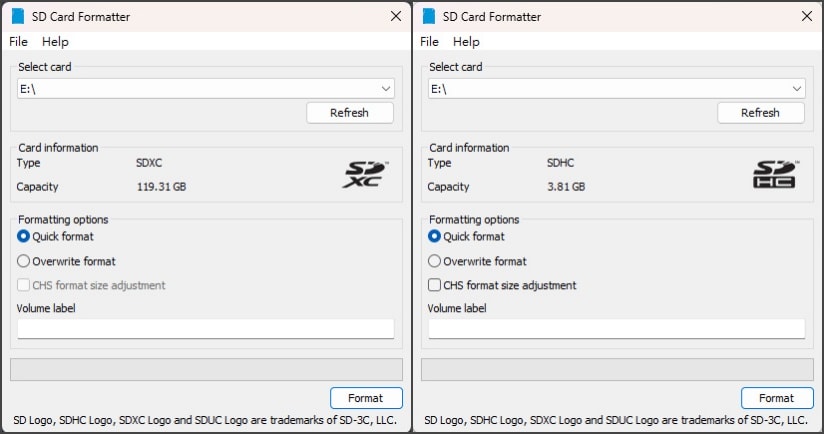Click the blue SD card icon in right title bar
This screenshot has height=434, width=824.
tap(429, 16)
